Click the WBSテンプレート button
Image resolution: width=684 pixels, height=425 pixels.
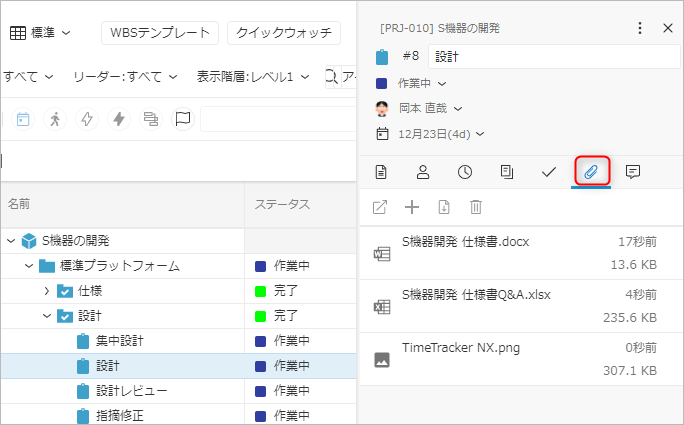point(159,33)
